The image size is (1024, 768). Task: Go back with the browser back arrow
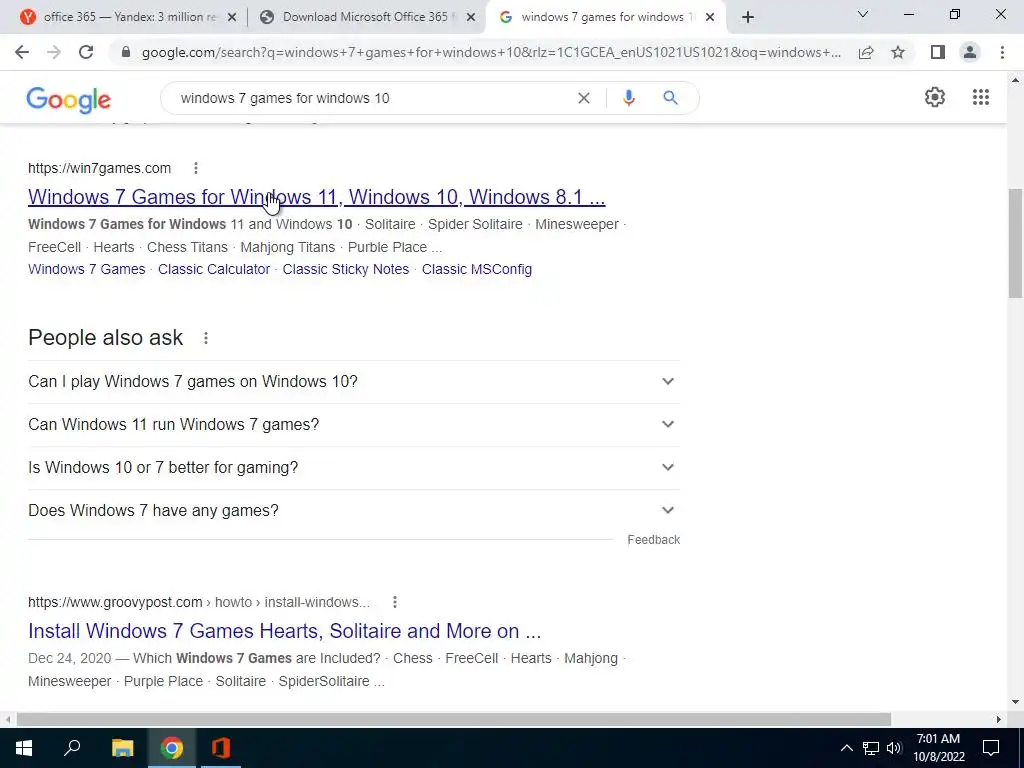pyautogui.click(x=22, y=52)
